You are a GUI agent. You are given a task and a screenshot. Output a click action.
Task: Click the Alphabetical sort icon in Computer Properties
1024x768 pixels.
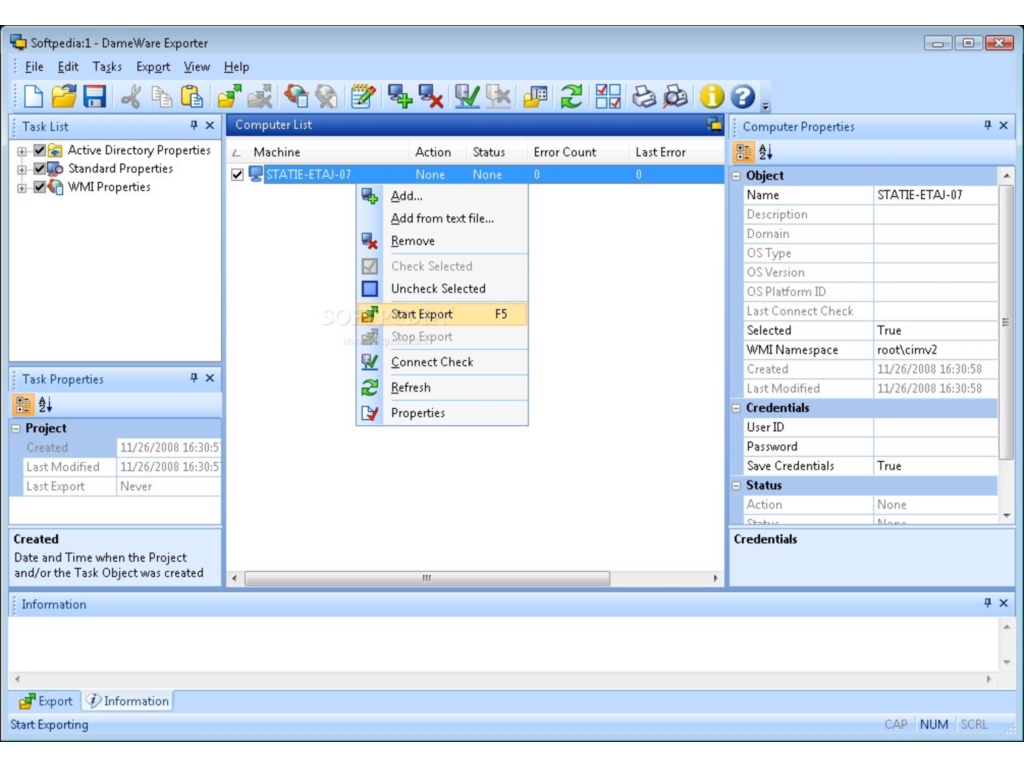[x=765, y=152]
